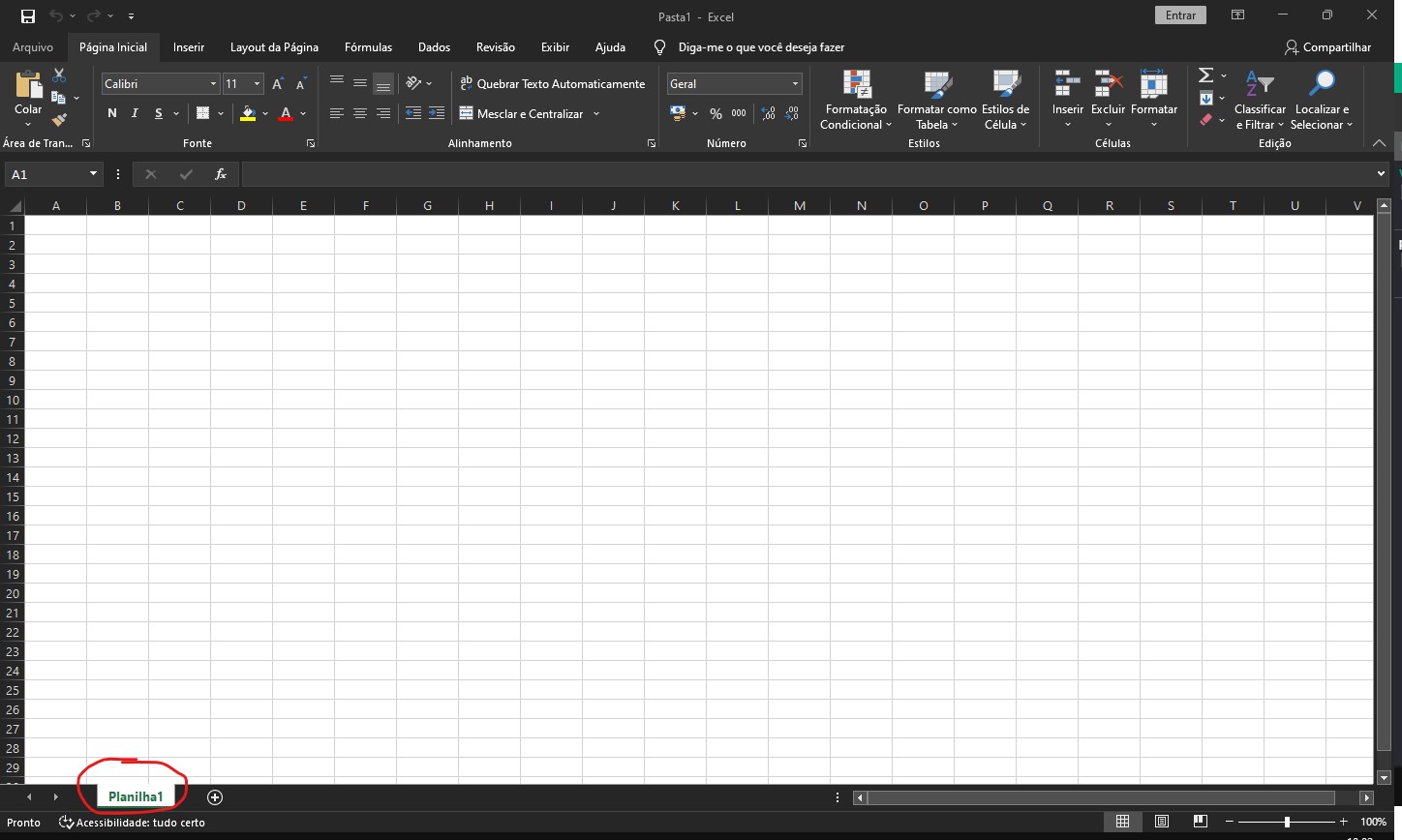Toggle Quebrar Texto Automaticamente
The height and width of the screenshot is (840, 1402).
click(x=552, y=84)
